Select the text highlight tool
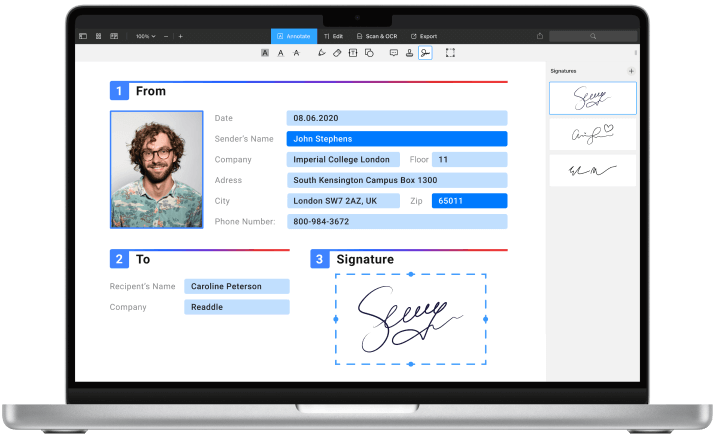Viewport: 715px width, 438px height. click(265, 52)
